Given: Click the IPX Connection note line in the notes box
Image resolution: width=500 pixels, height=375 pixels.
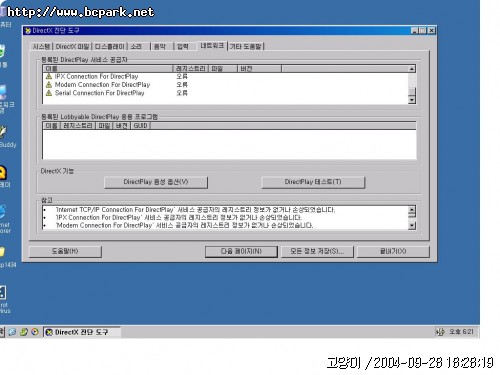Looking at the screenshot, I should tap(178, 218).
